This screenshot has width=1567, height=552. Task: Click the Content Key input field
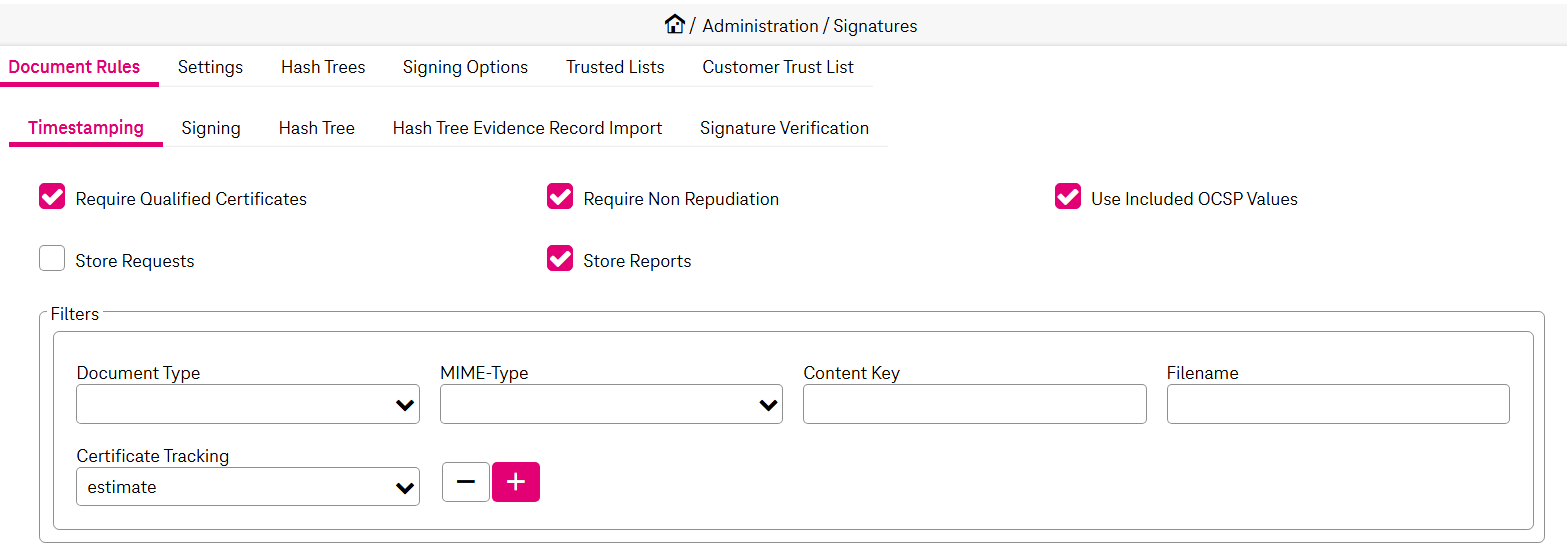(x=974, y=405)
